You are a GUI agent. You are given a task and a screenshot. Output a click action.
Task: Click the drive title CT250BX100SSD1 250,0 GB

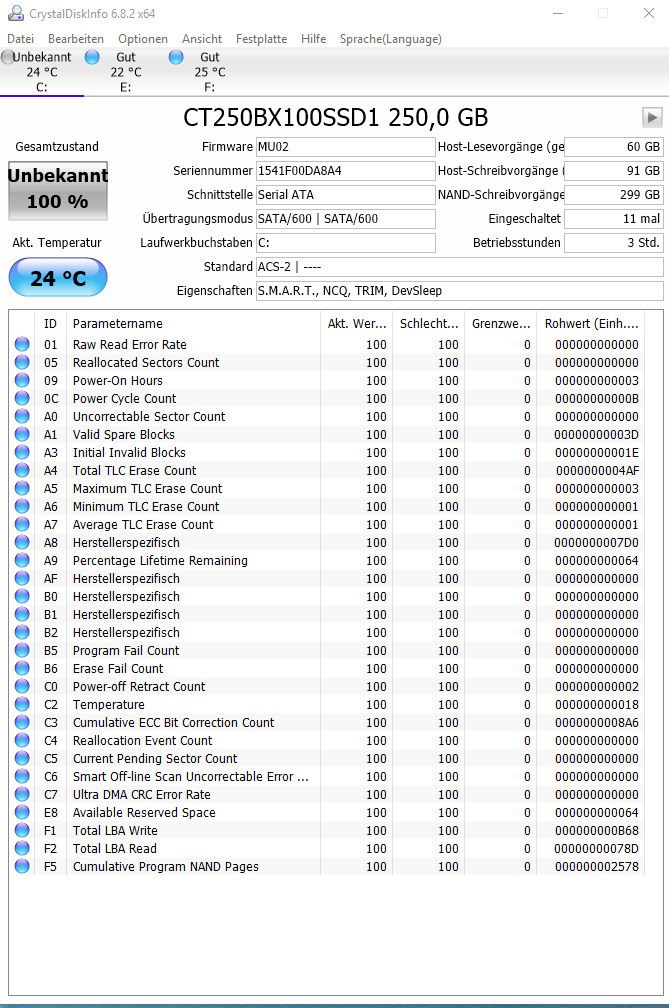coord(335,118)
